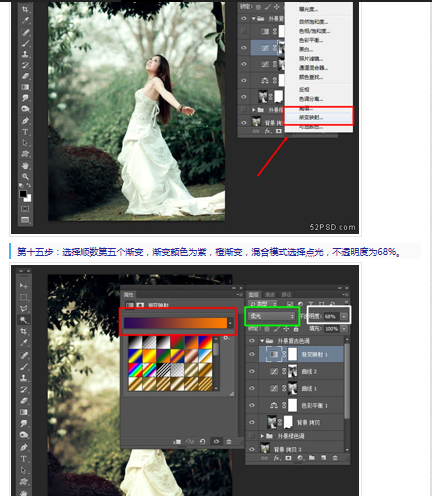Open the opacity 68% slider arrow
Viewport: 432px width, 496px height.
344,316
